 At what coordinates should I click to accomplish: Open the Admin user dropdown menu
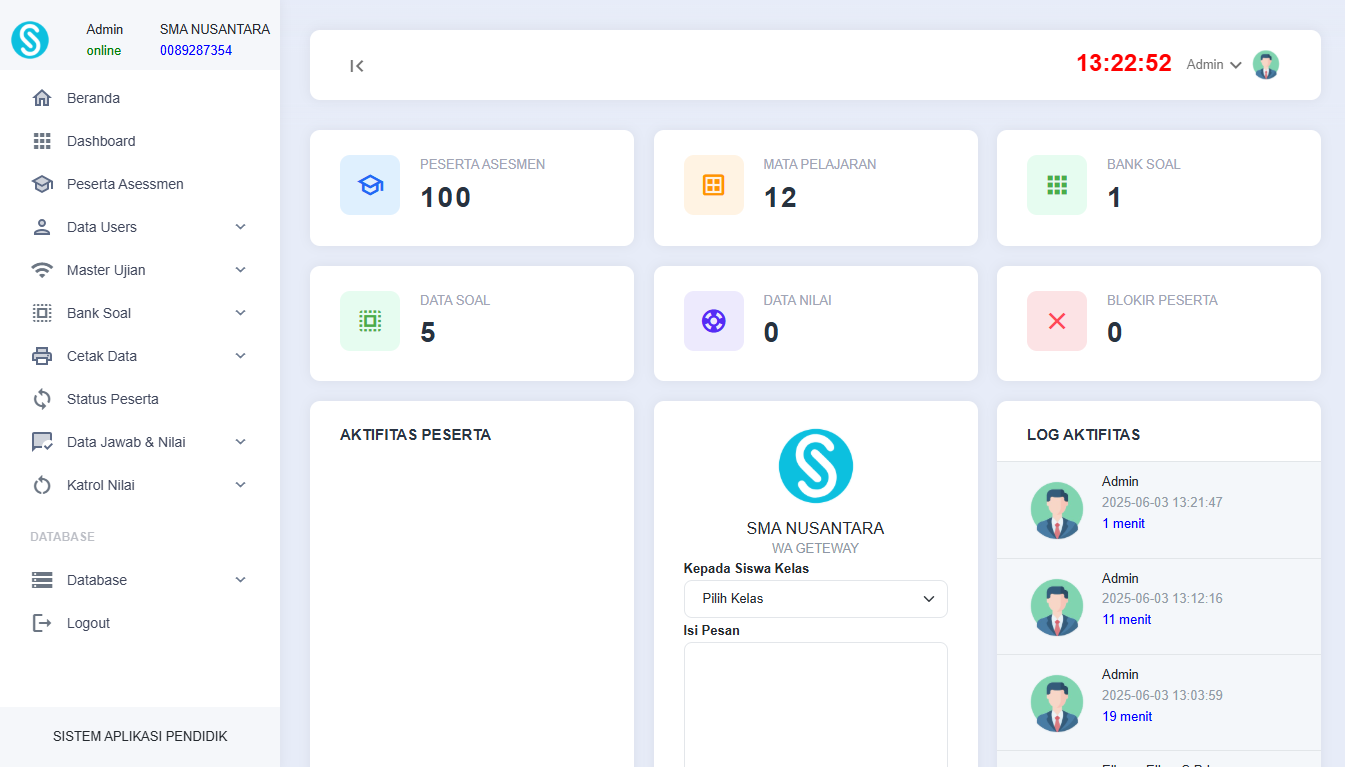click(1213, 65)
